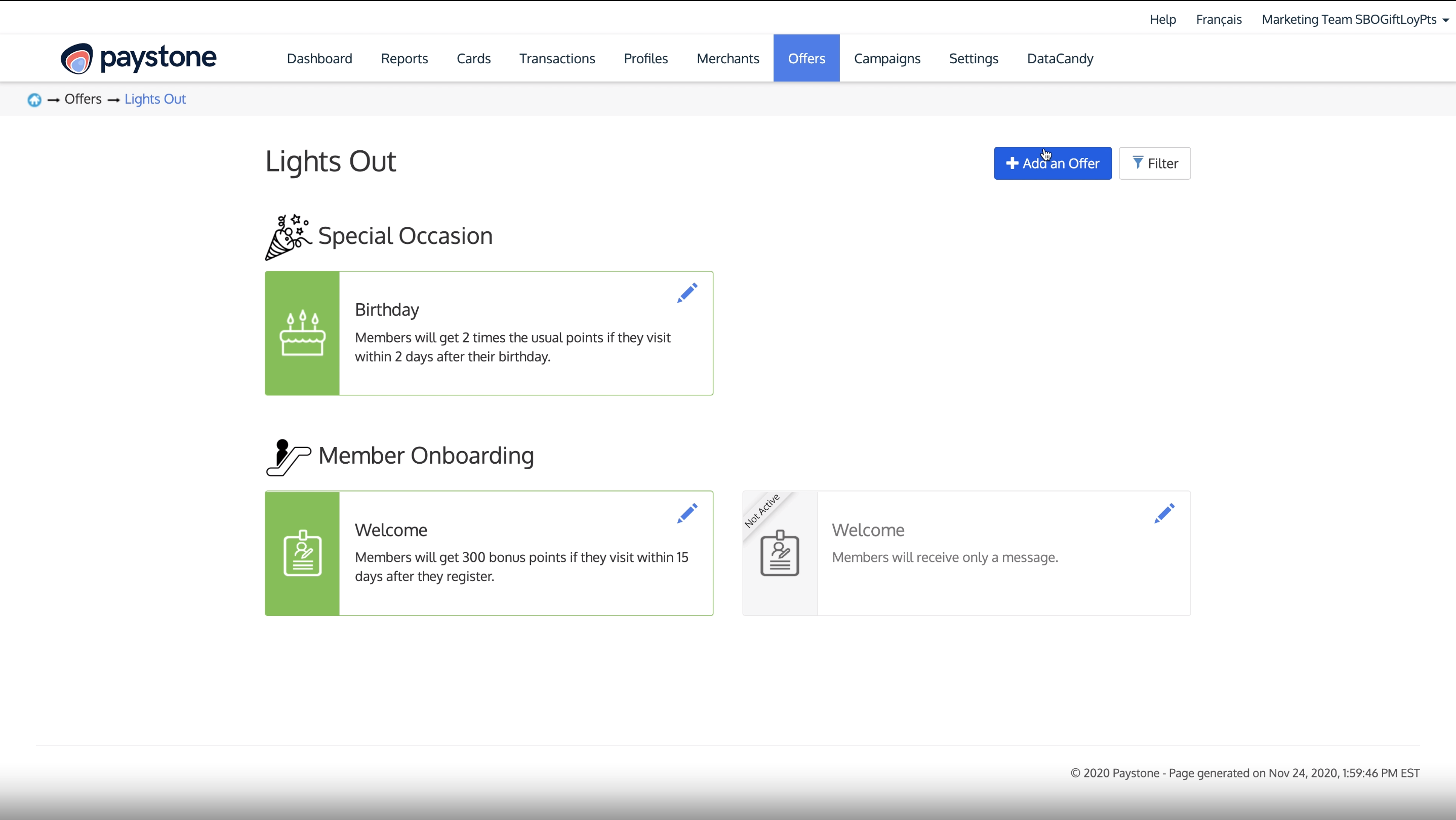Edit the Not Active Welcome offer via pencil icon
Screen dimensions: 1456x820
coord(1164,513)
